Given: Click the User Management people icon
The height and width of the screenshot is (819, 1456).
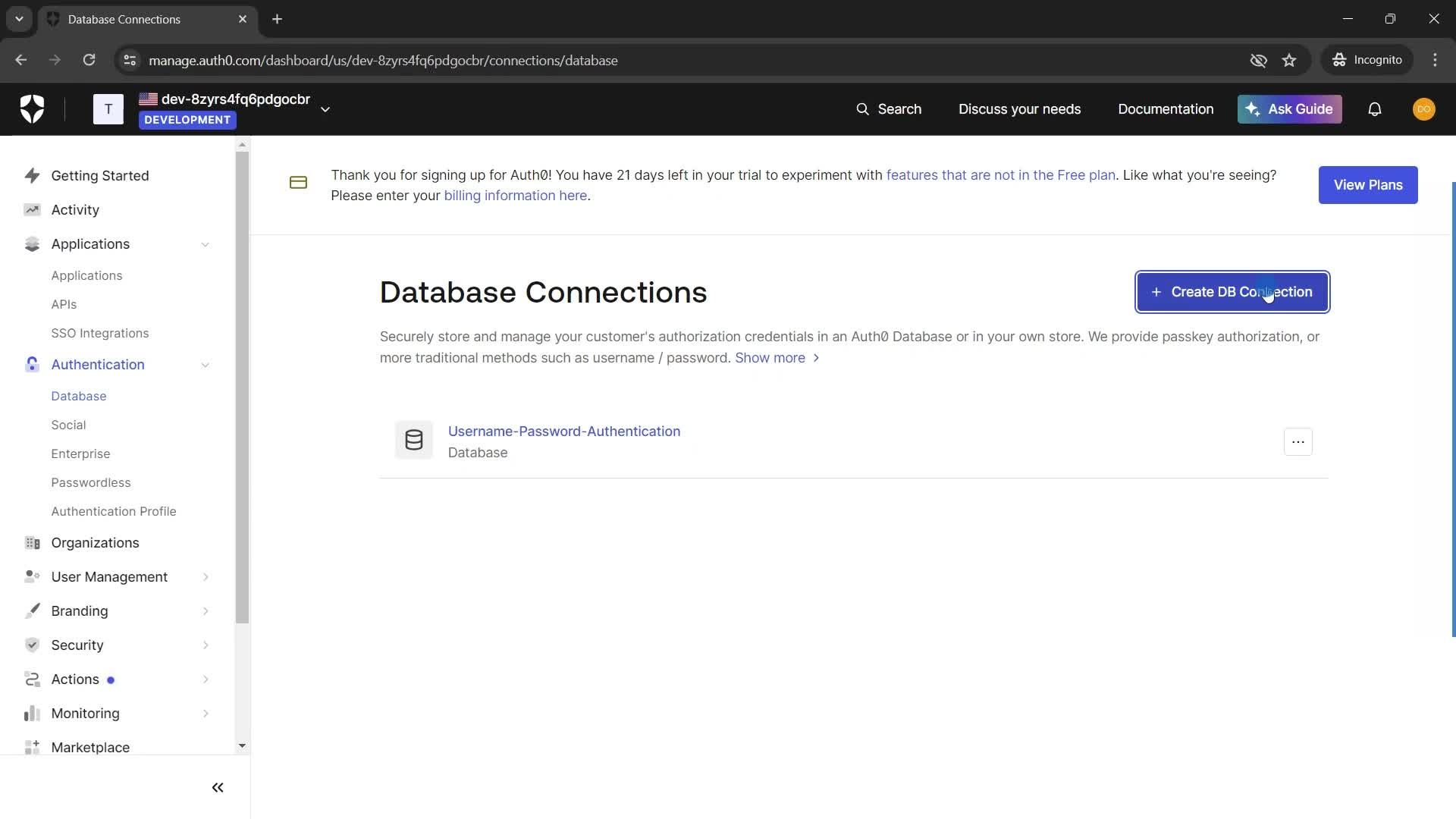Looking at the screenshot, I should tap(32, 577).
